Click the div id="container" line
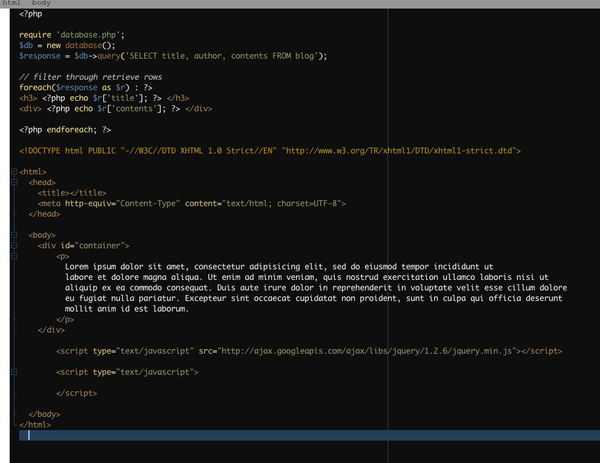Screen dimensions: 600x463 (x=83, y=245)
